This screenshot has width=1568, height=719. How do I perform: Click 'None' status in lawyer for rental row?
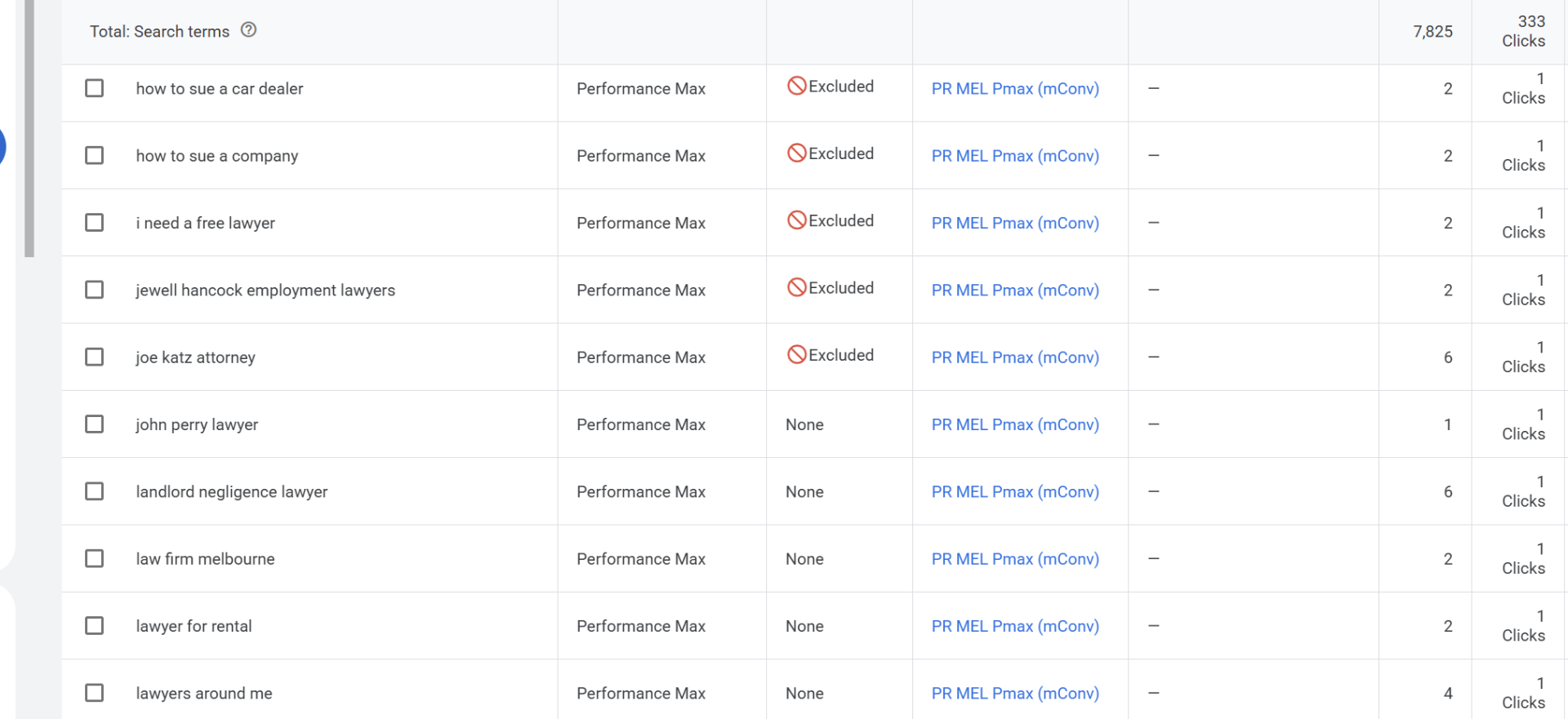(x=804, y=626)
